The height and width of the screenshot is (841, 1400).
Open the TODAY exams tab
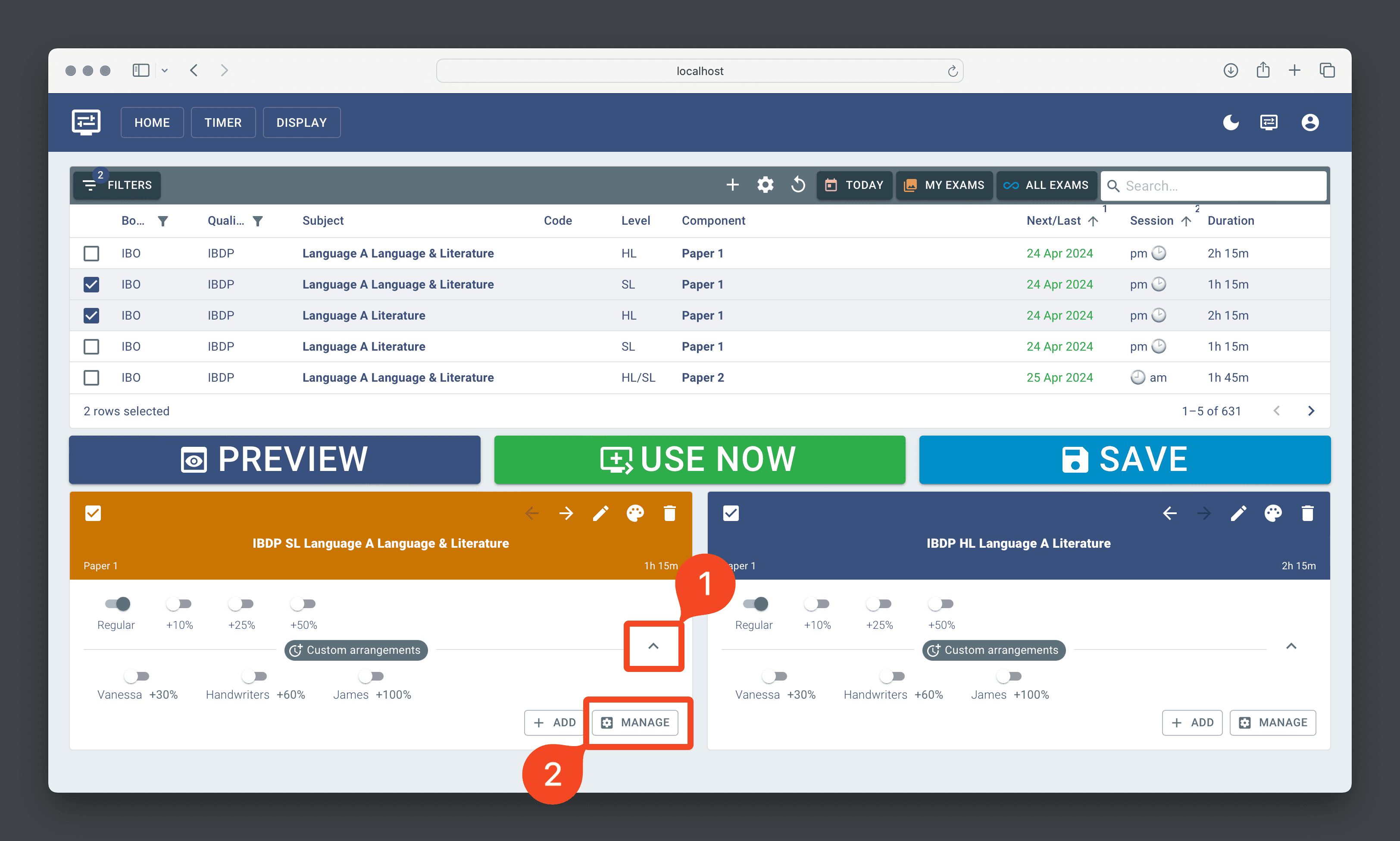click(x=856, y=186)
